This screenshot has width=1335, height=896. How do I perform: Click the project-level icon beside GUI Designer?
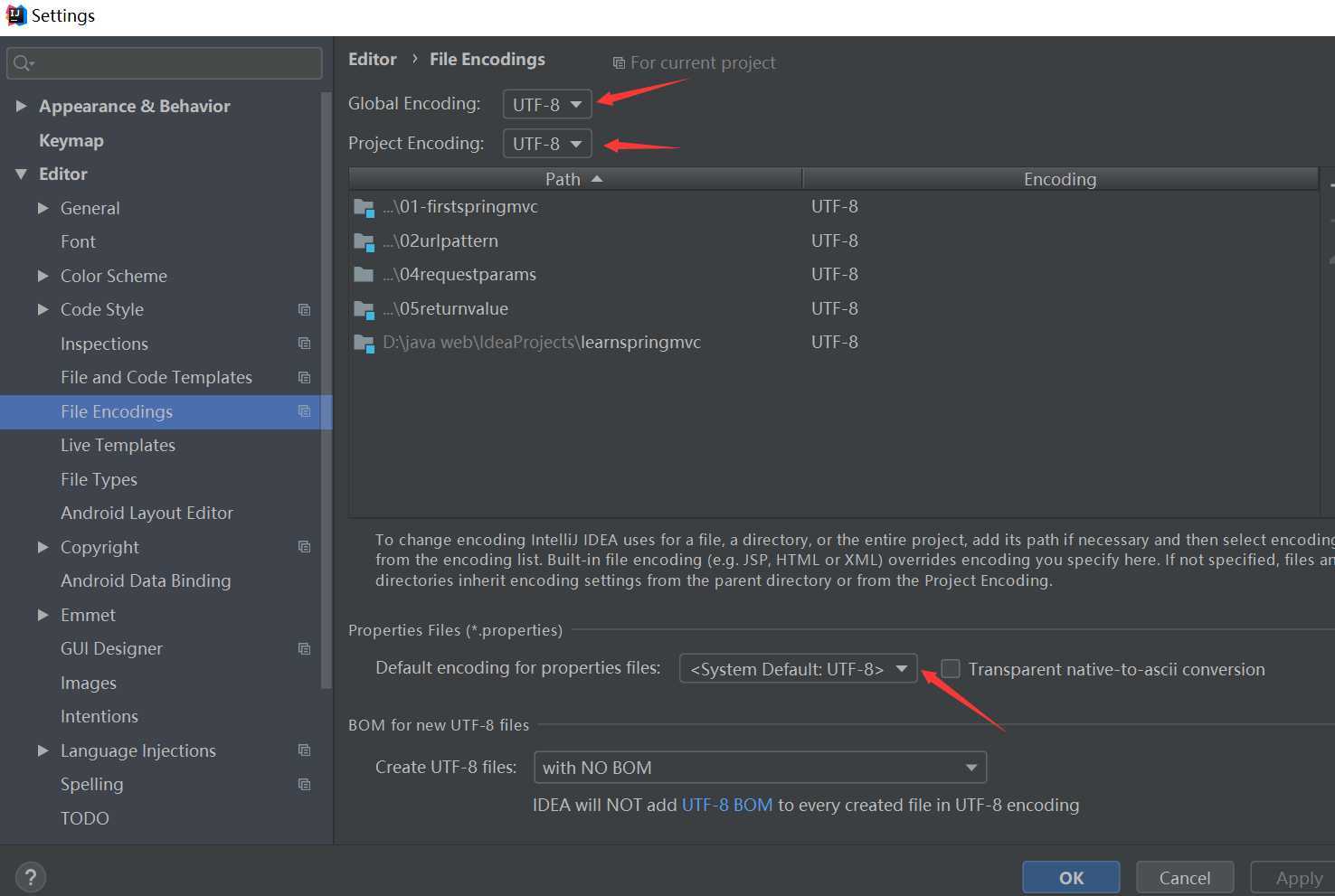[305, 648]
